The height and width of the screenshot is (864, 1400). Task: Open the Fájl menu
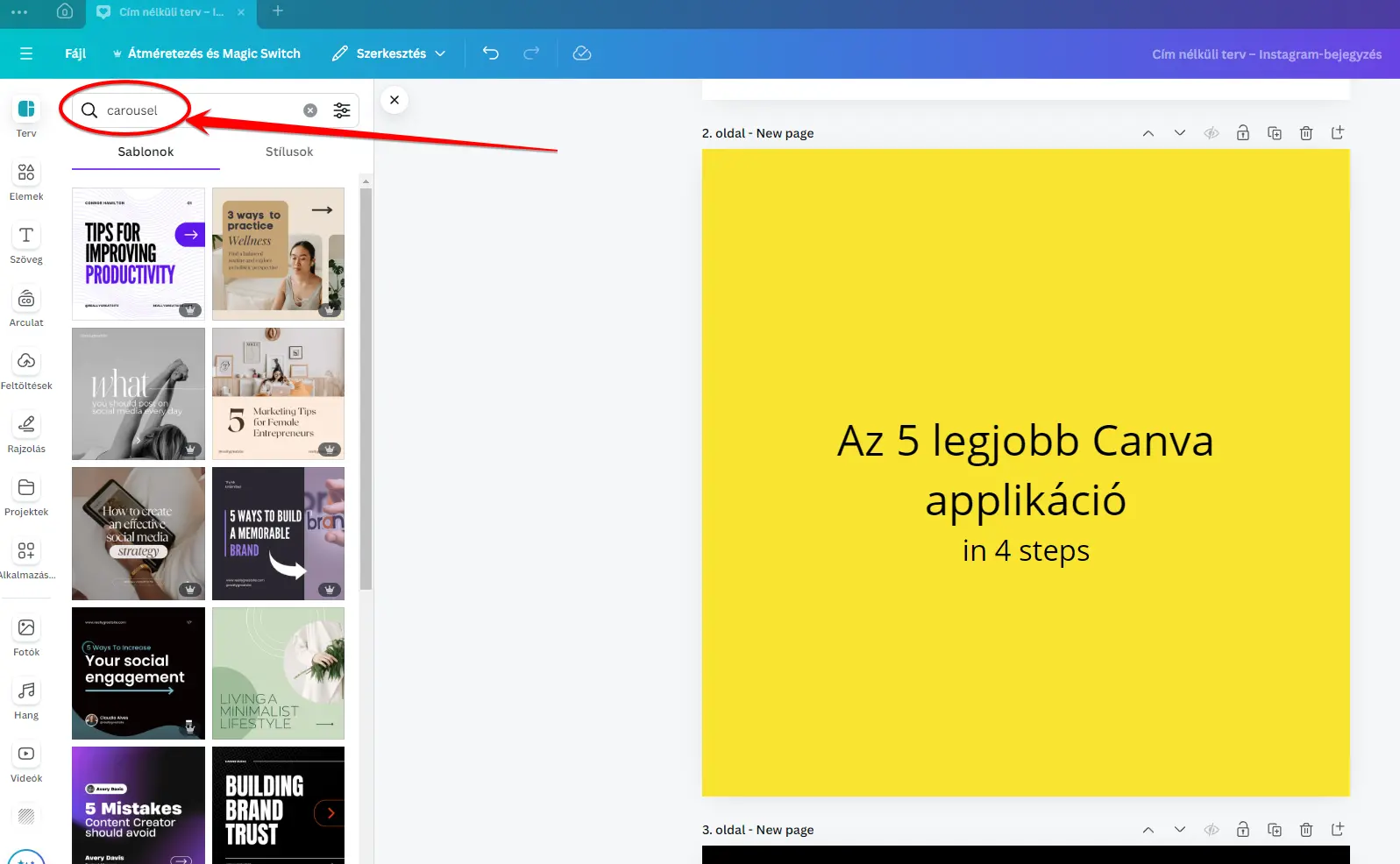point(75,53)
